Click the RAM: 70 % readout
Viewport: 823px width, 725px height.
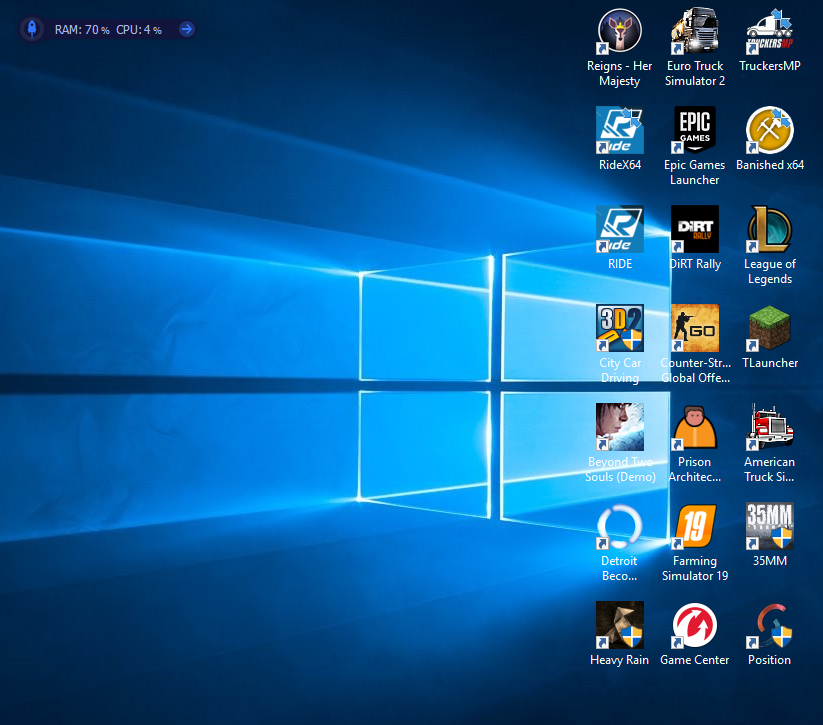(82, 30)
